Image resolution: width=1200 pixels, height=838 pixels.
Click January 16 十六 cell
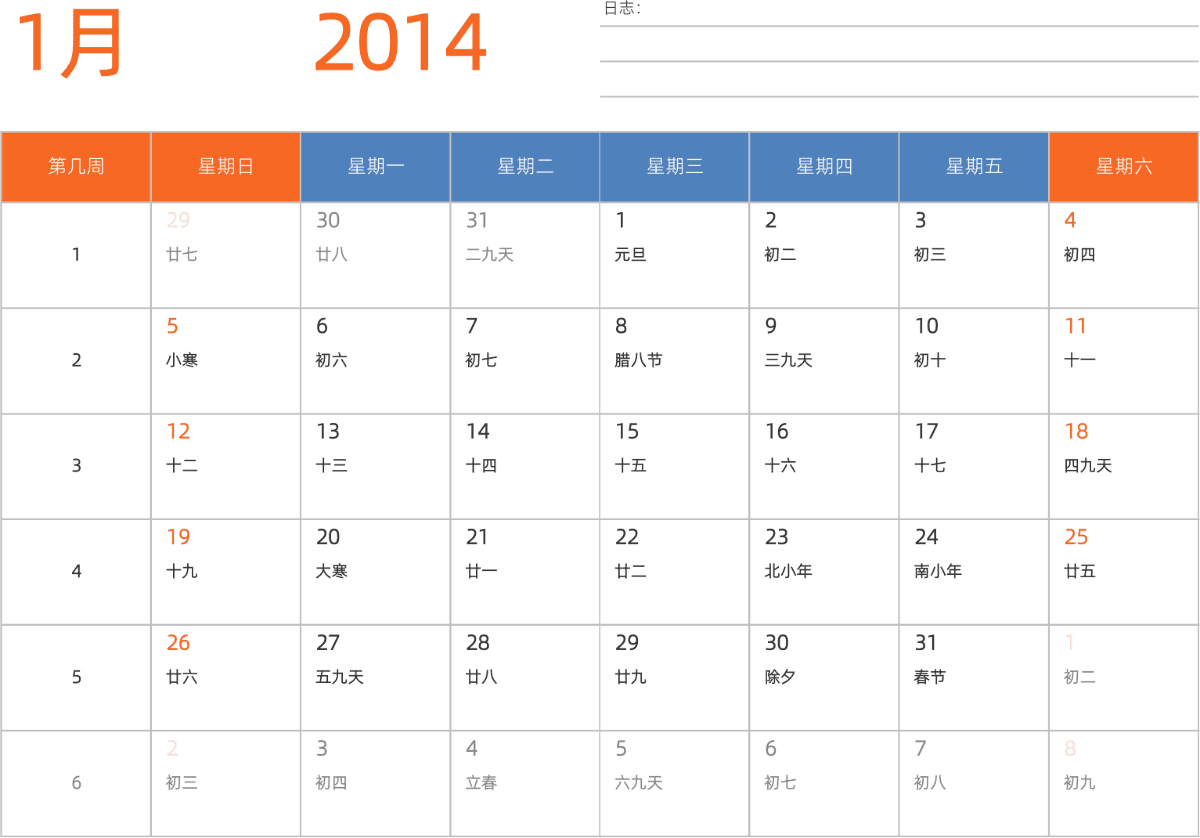click(x=824, y=466)
